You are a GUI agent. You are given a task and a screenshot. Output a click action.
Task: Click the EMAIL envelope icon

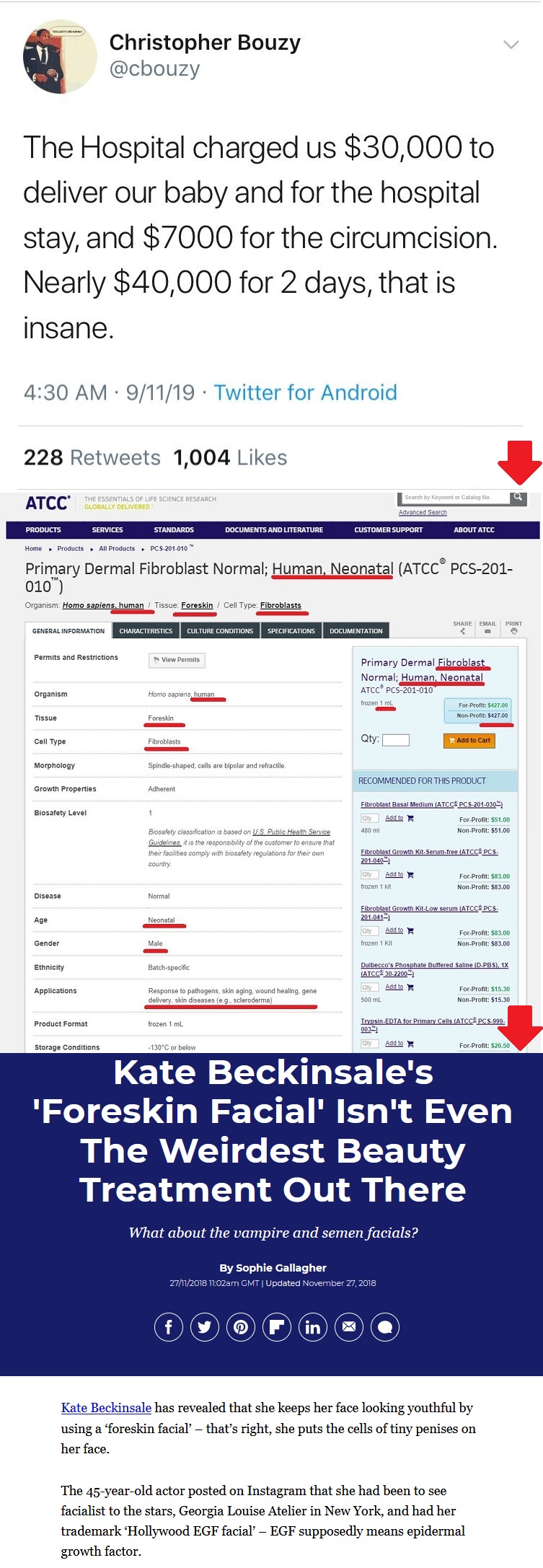pos(487,631)
